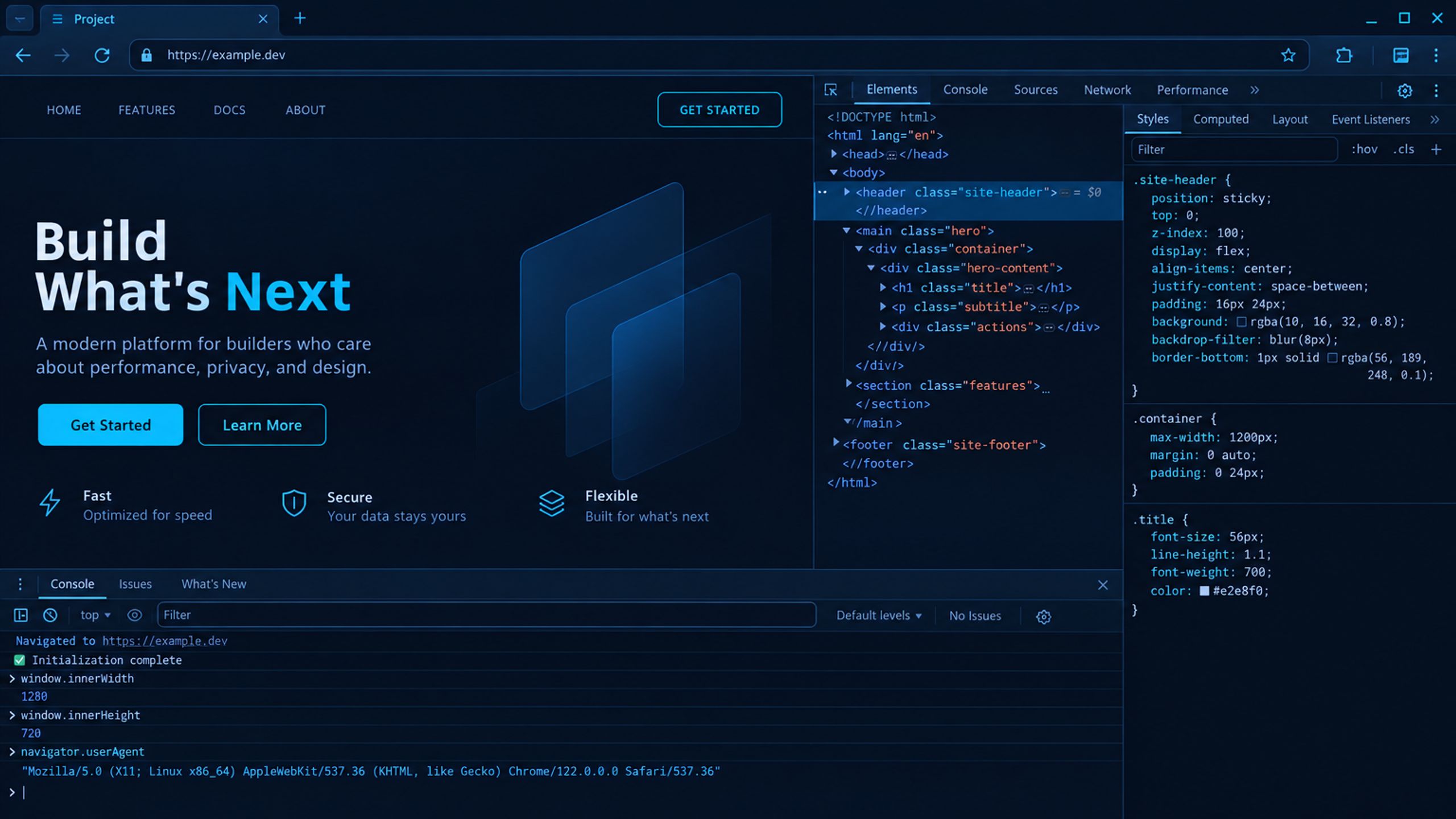Click the Learn More button
The width and height of the screenshot is (1456, 819).
pyautogui.click(x=262, y=425)
